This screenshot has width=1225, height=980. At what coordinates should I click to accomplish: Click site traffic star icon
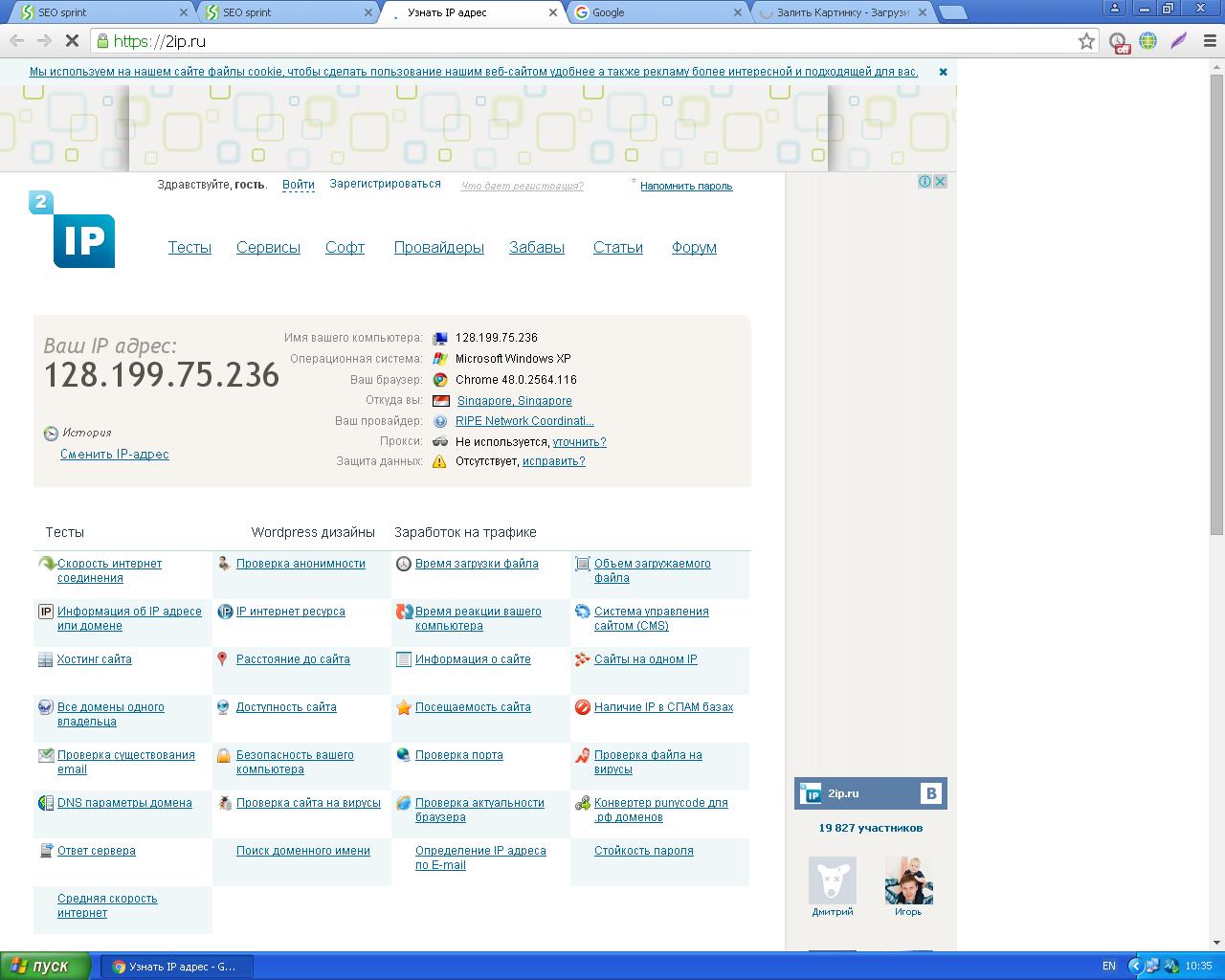coord(404,707)
